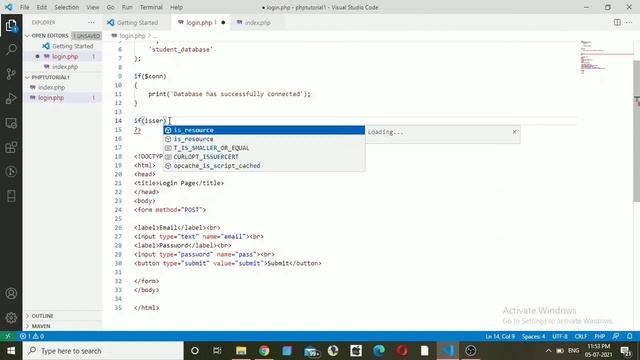Click the editor vertical scrollbar
640x360 pixels.
pos(636,131)
